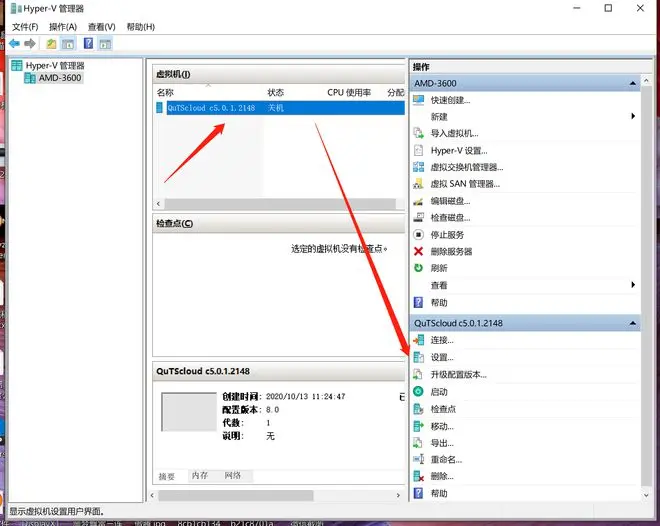Collapse the QuTScloud c5.0.1.2148 actions section
Viewport: 660px width, 526px height.
click(x=633, y=323)
